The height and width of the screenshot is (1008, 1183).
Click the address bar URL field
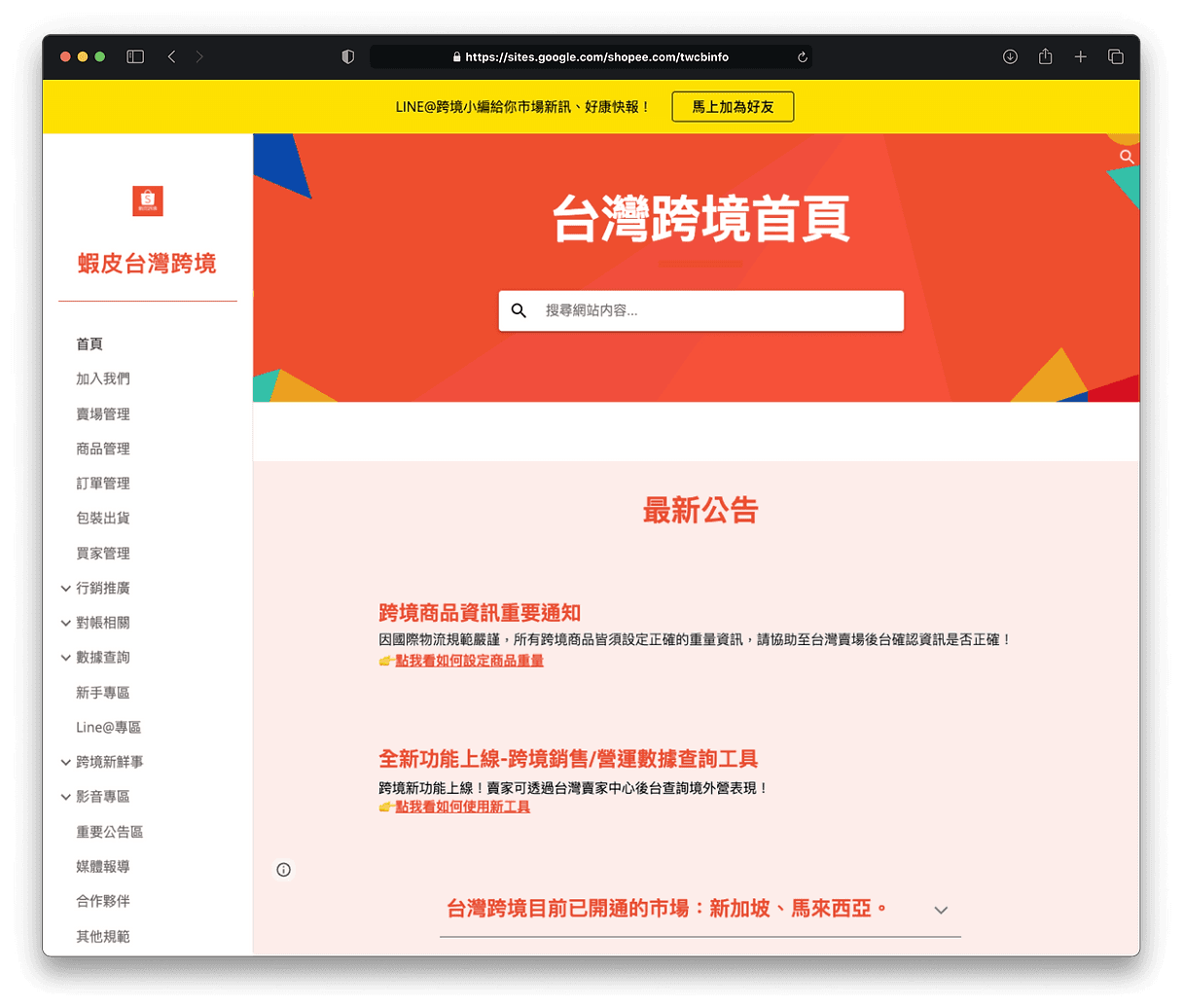pyautogui.click(x=591, y=57)
